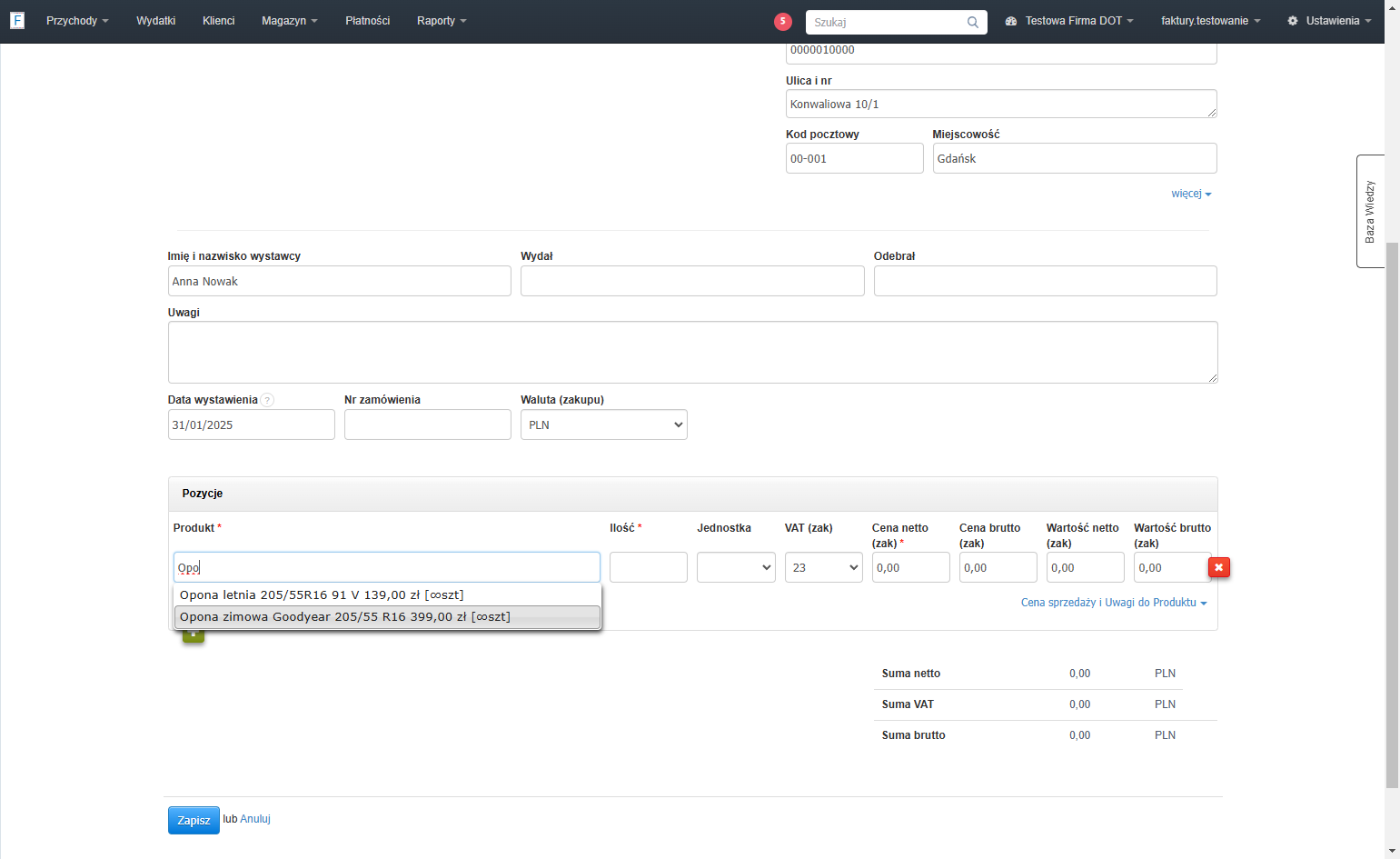The width and height of the screenshot is (1400, 859).
Task: Expand the więcej address details link
Action: tap(1191, 194)
